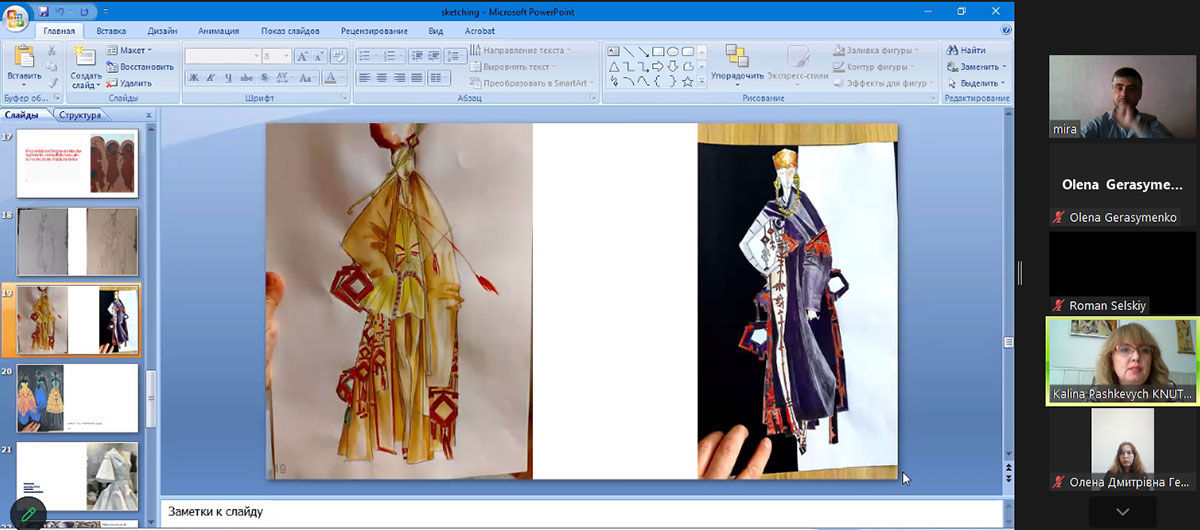Select the arrow line shape
Viewport: 1200px width, 530px height.
(x=643, y=51)
